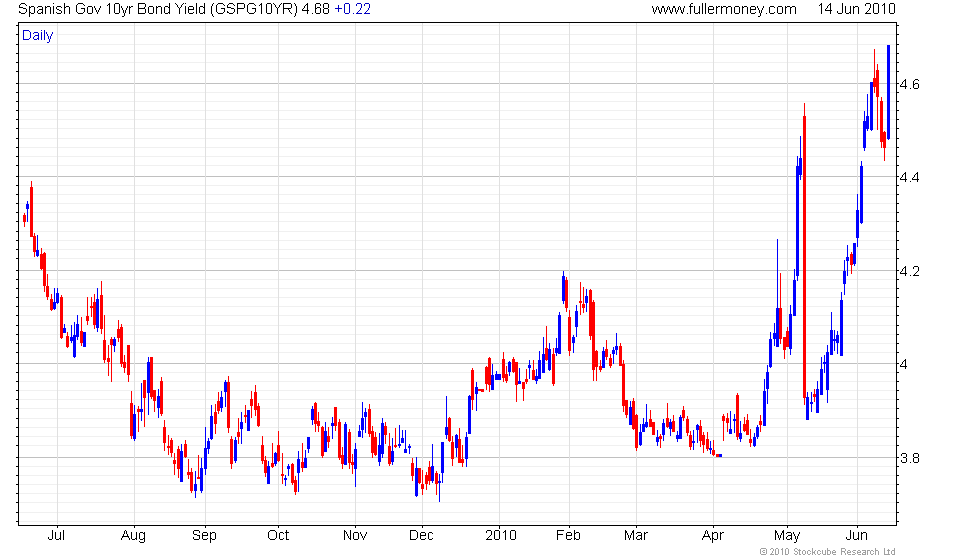Click the Sep x-axis label
Screen dimensions: 980x560
click(x=204, y=536)
